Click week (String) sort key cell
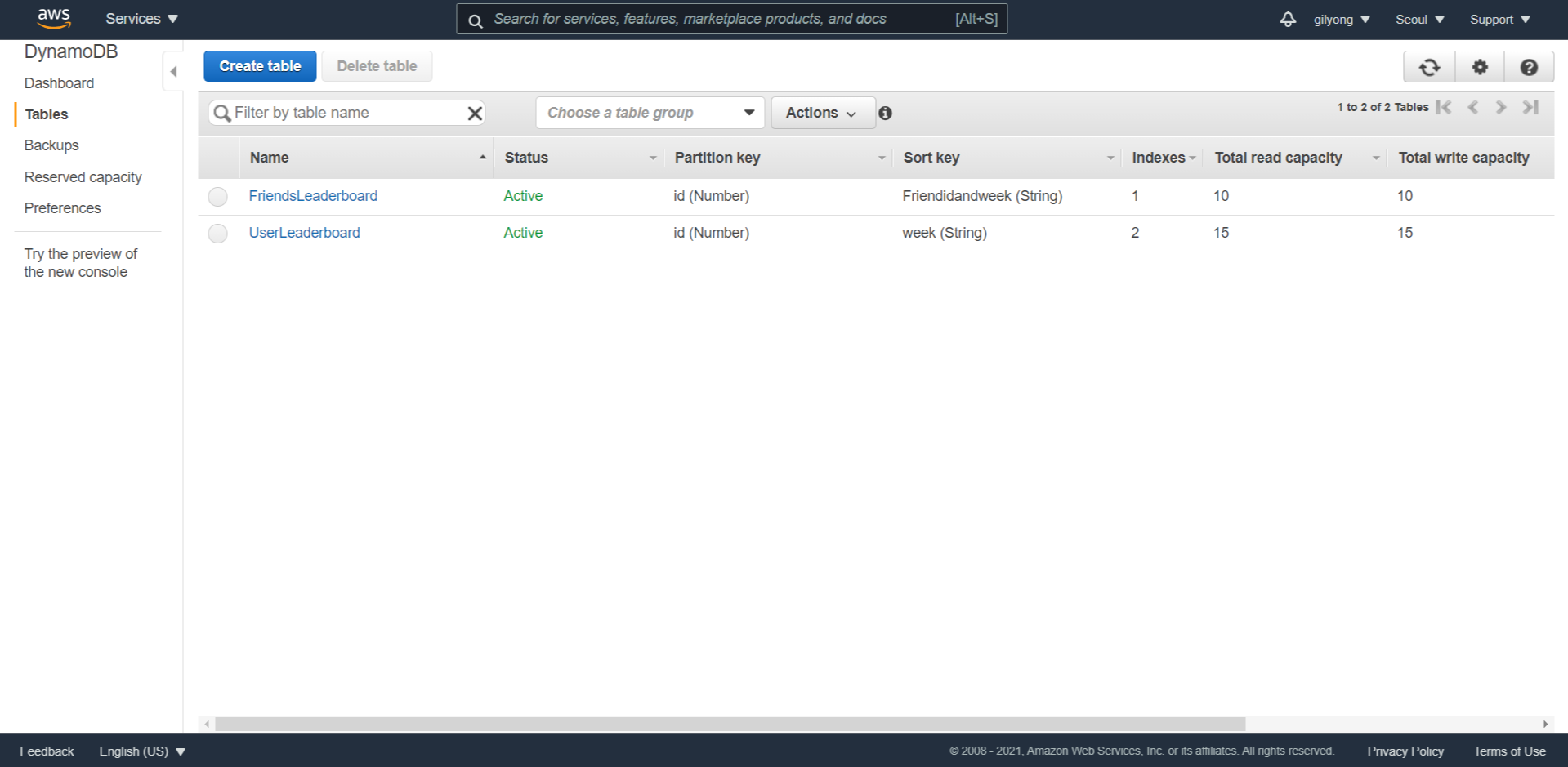The height and width of the screenshot is (767, 1568). [945, 233]
